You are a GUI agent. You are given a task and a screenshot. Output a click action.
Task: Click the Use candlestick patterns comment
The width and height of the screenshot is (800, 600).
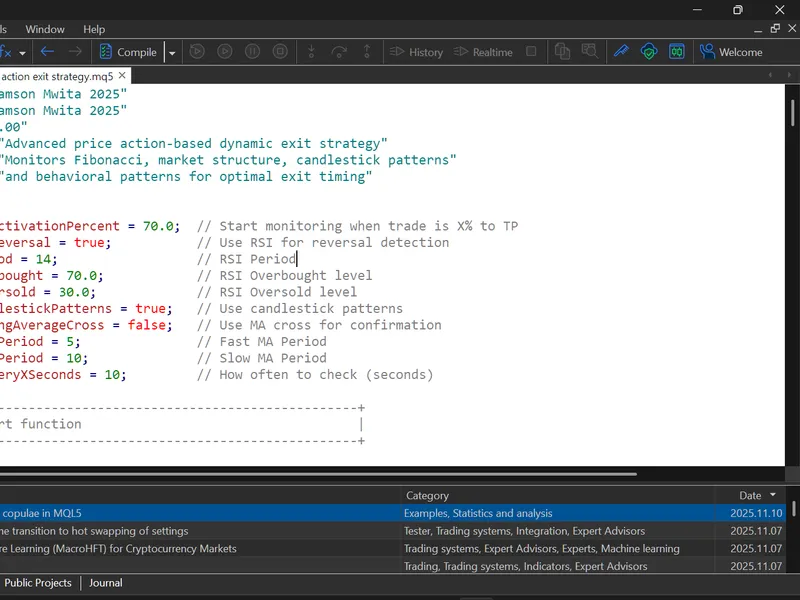300,309
